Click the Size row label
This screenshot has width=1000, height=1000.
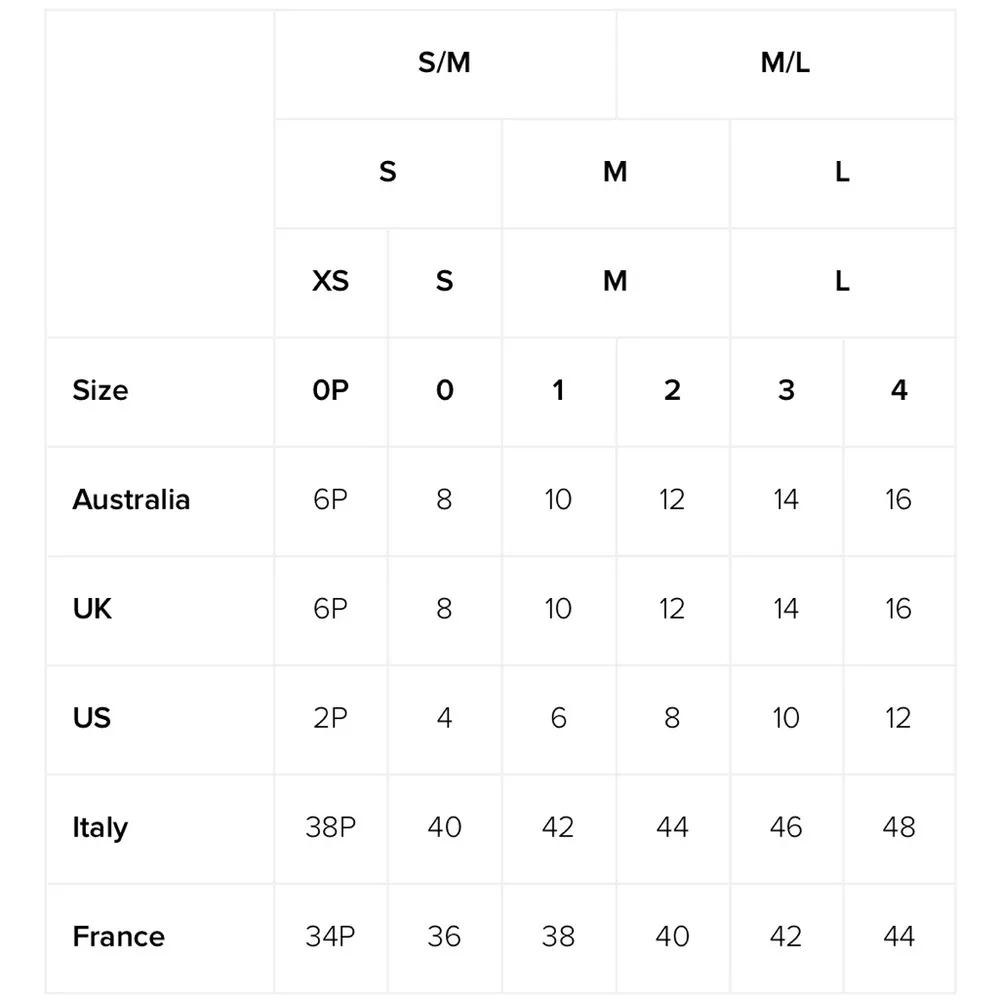pyautogui.click(x=100, y=390)
